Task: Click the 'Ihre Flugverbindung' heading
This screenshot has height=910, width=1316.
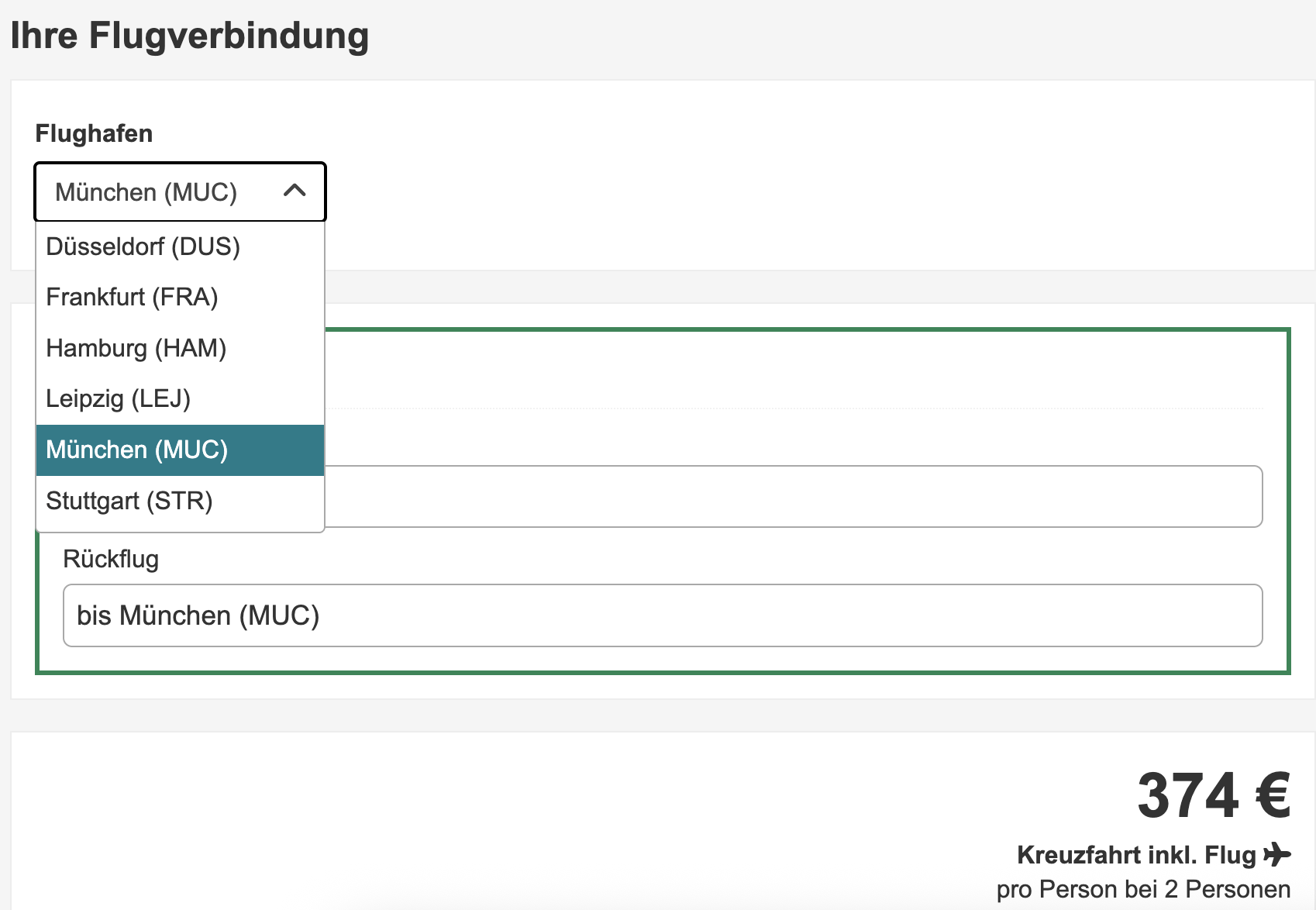Action: (x=190, y=36)
